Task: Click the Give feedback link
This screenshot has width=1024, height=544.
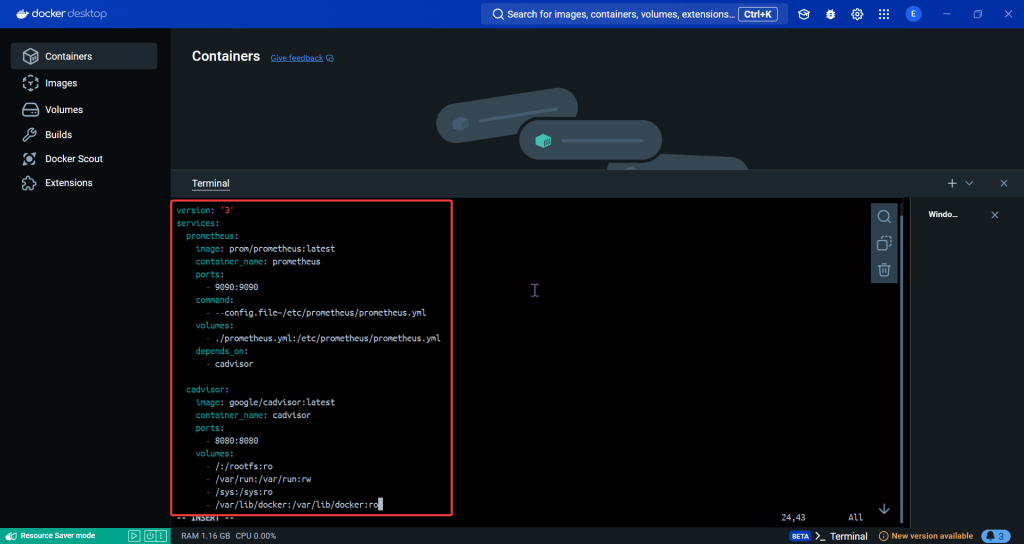Action: (x=297, y=58)
